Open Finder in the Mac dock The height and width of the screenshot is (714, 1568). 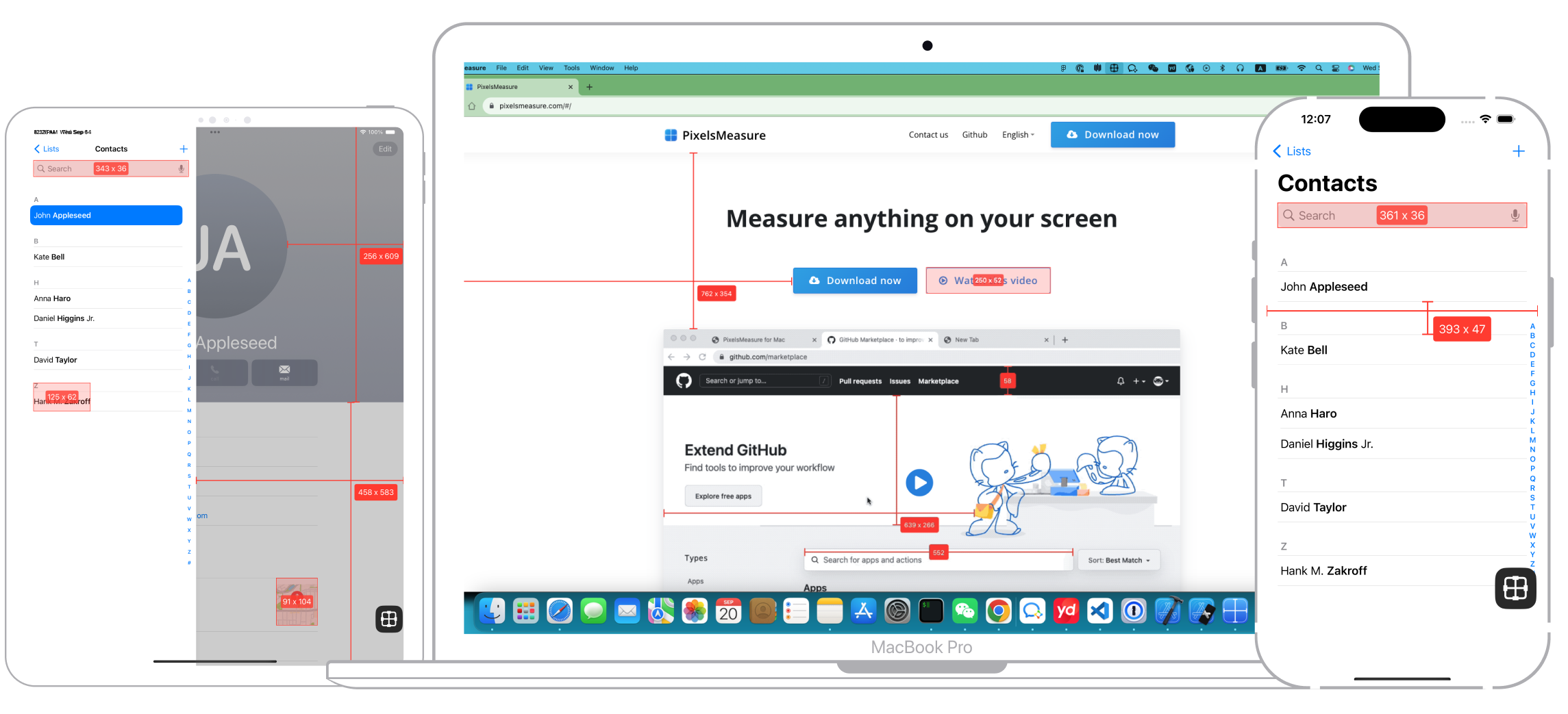click(x=492, y=611)
